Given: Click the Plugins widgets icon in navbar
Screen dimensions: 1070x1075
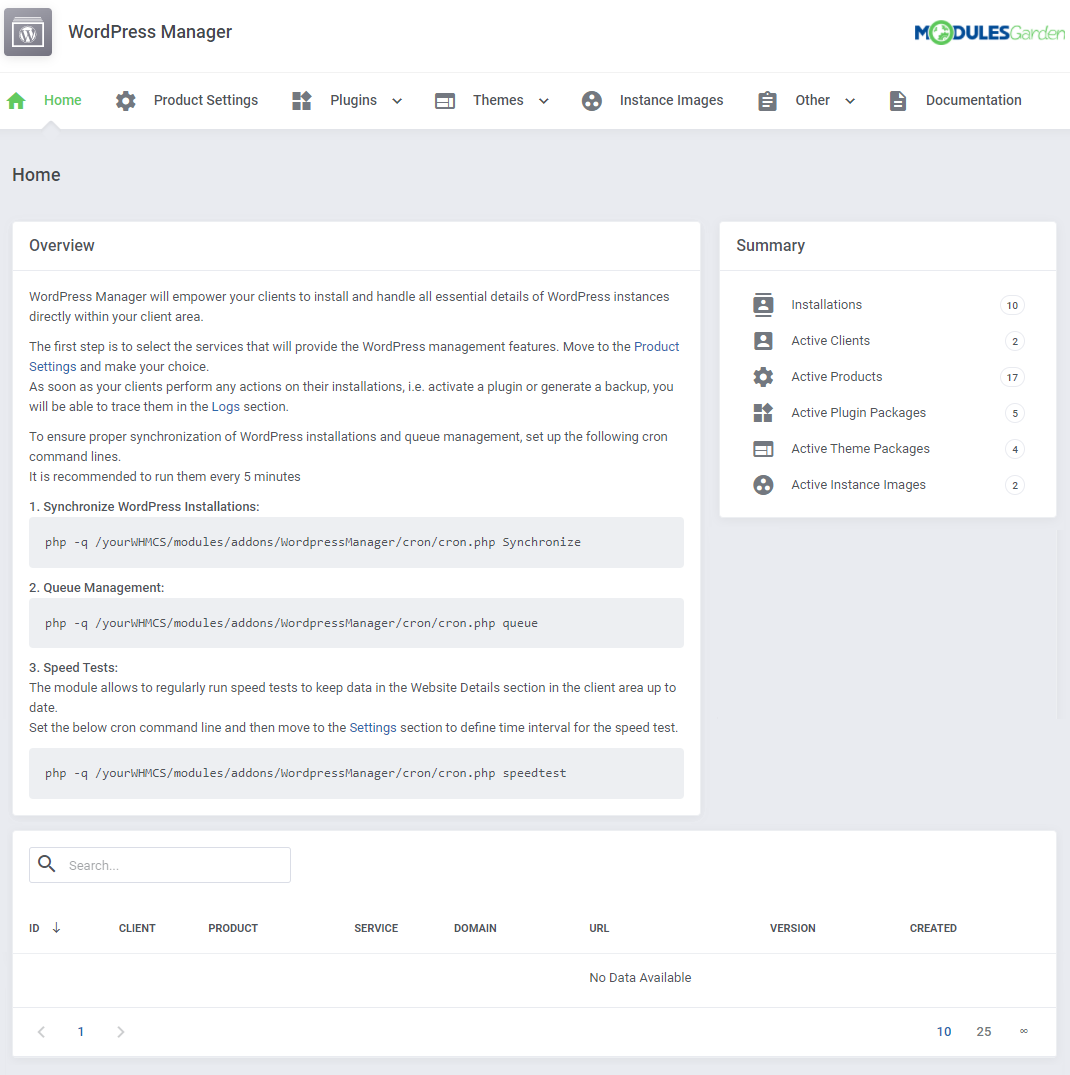Looking at the screenshot, I should click(302, 101).
